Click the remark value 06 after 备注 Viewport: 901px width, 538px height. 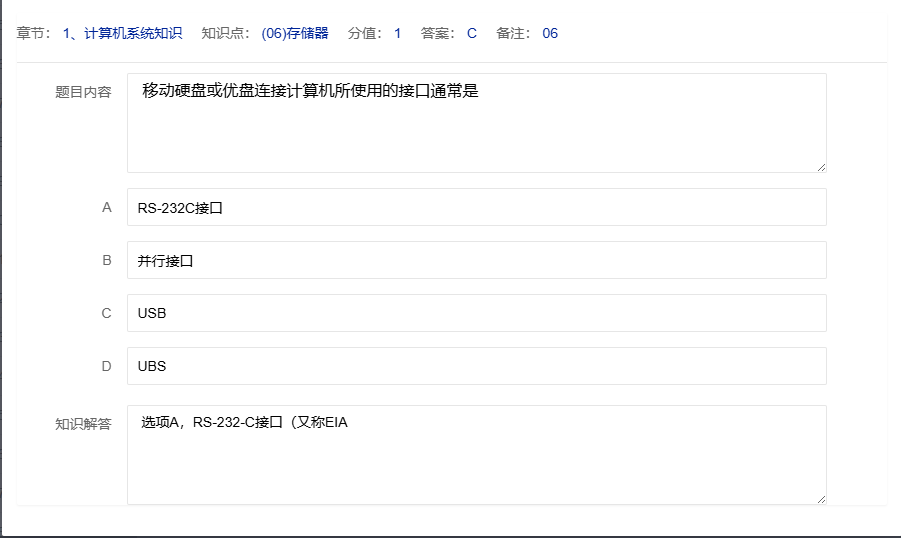pyautogui.click(x=550, y=33)
